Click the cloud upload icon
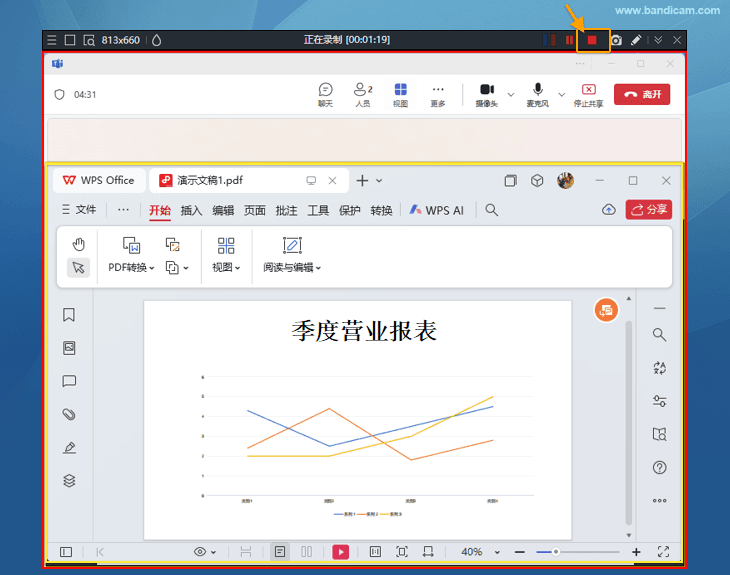The height and width of the screenshot is (575, 730). 608,210
